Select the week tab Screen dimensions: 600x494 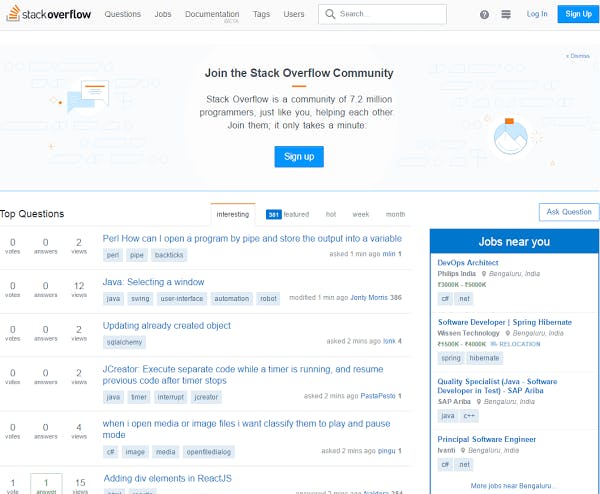click(360, 214)
